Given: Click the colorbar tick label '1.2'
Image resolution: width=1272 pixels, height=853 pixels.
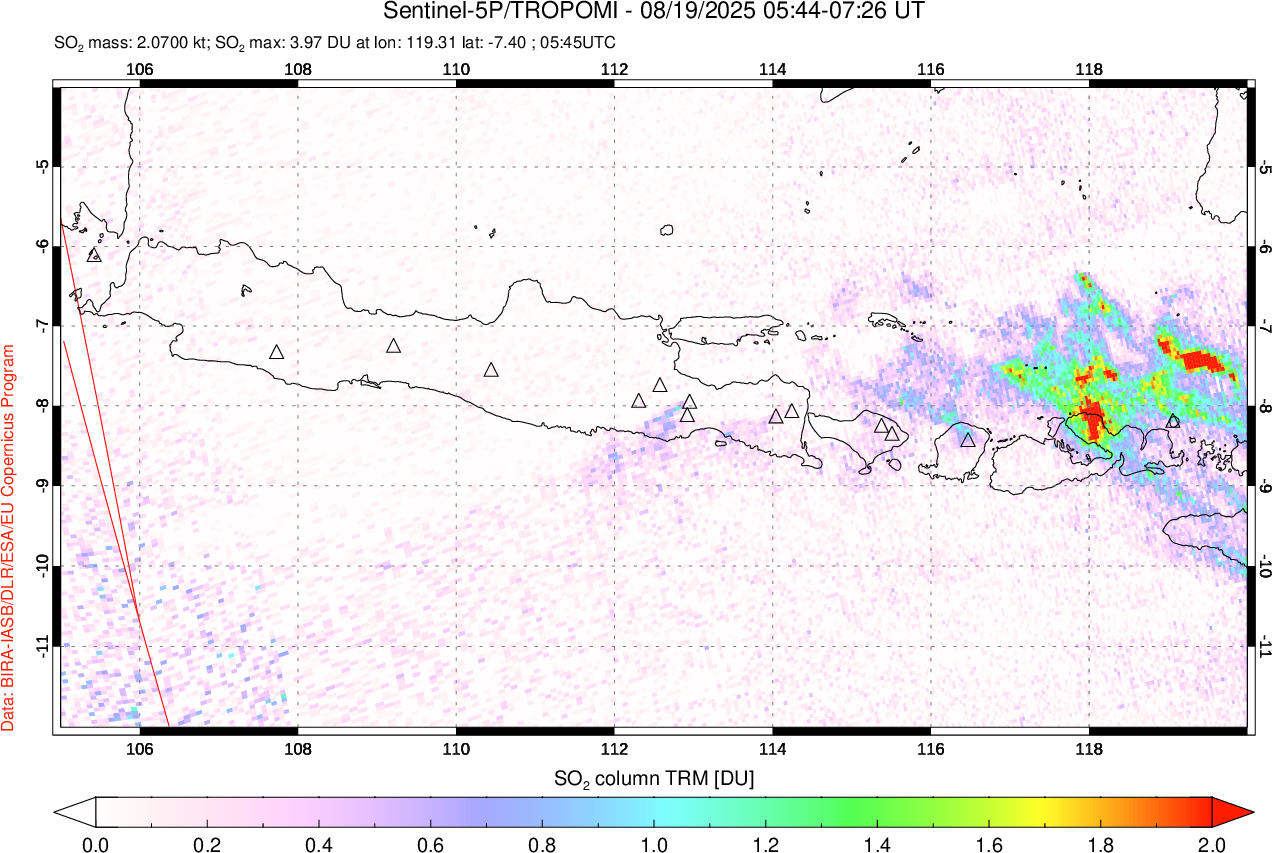Looking at the screenshot, I should tap(766, 843).
